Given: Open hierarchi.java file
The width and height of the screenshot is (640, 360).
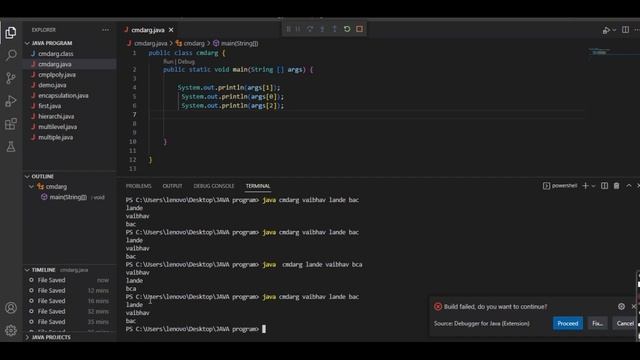Looking at the screenshot, I should click(56, 116).
